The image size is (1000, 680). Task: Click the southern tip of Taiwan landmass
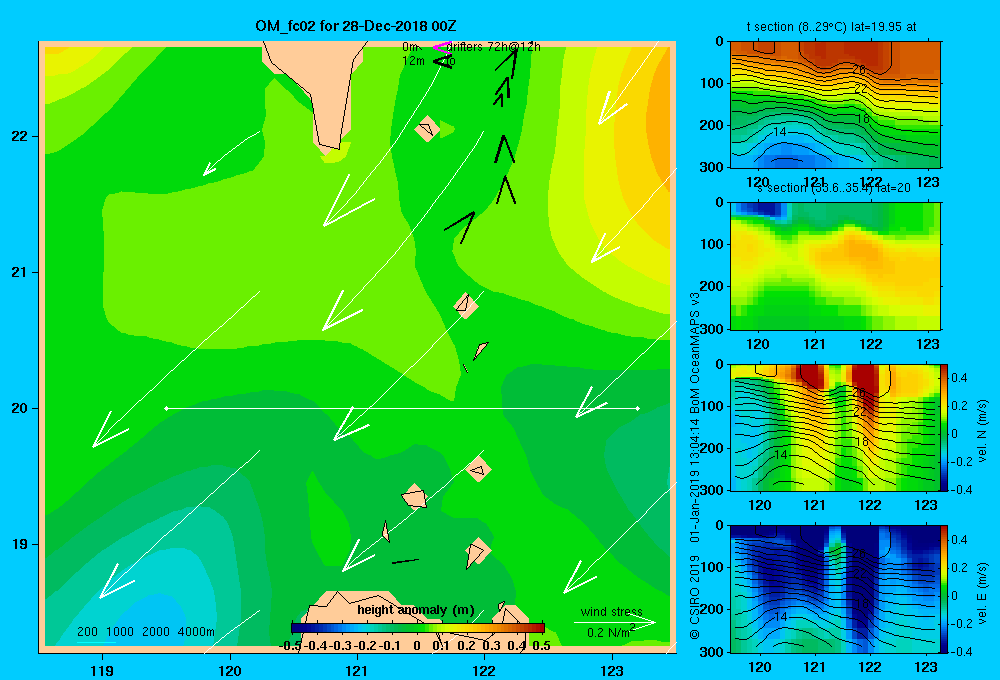tap(330, 148)
